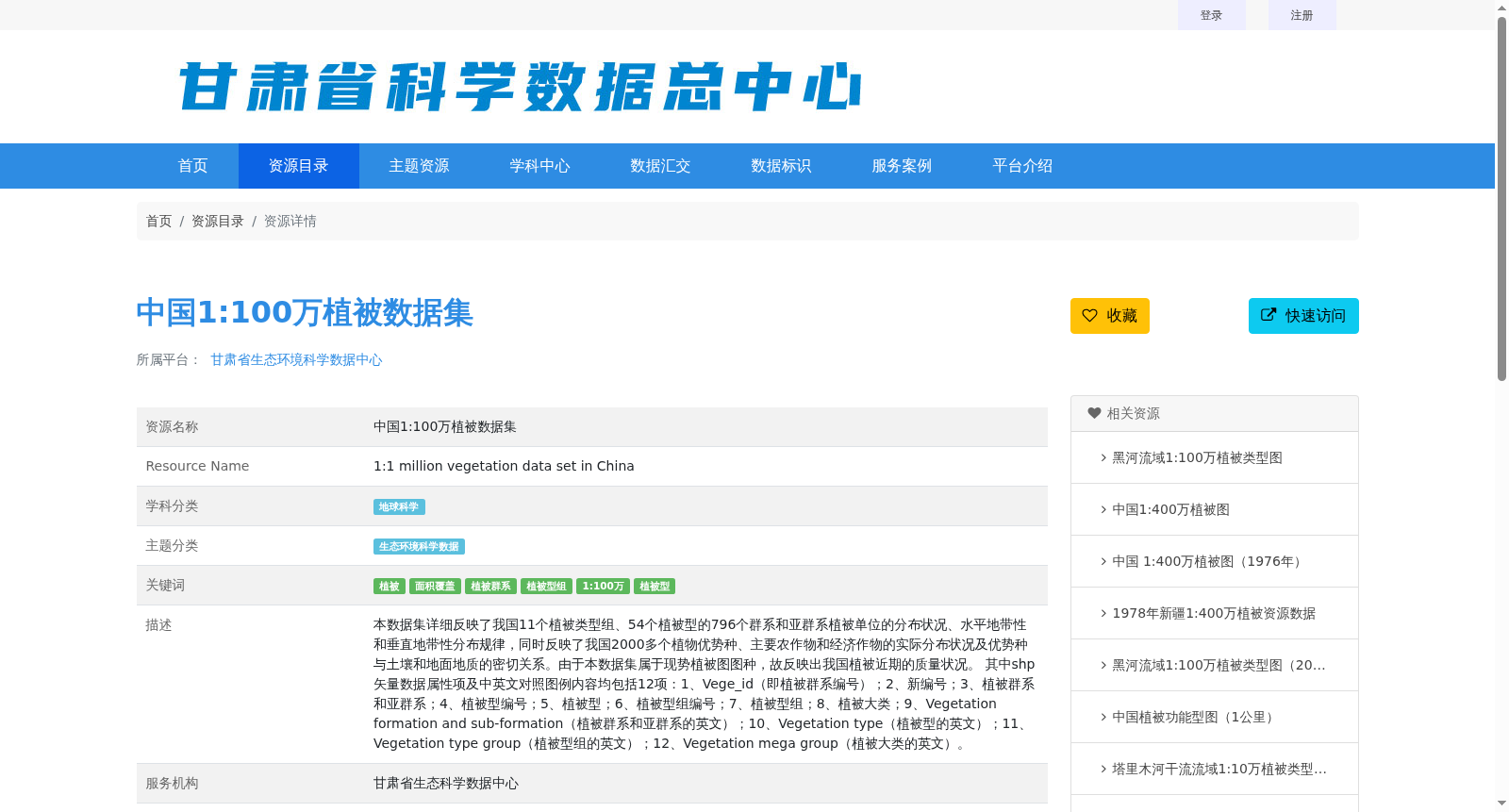Open related resource 中国植被功能型图（1公里）
1509x812 pixels.
tap(1196, 717)
